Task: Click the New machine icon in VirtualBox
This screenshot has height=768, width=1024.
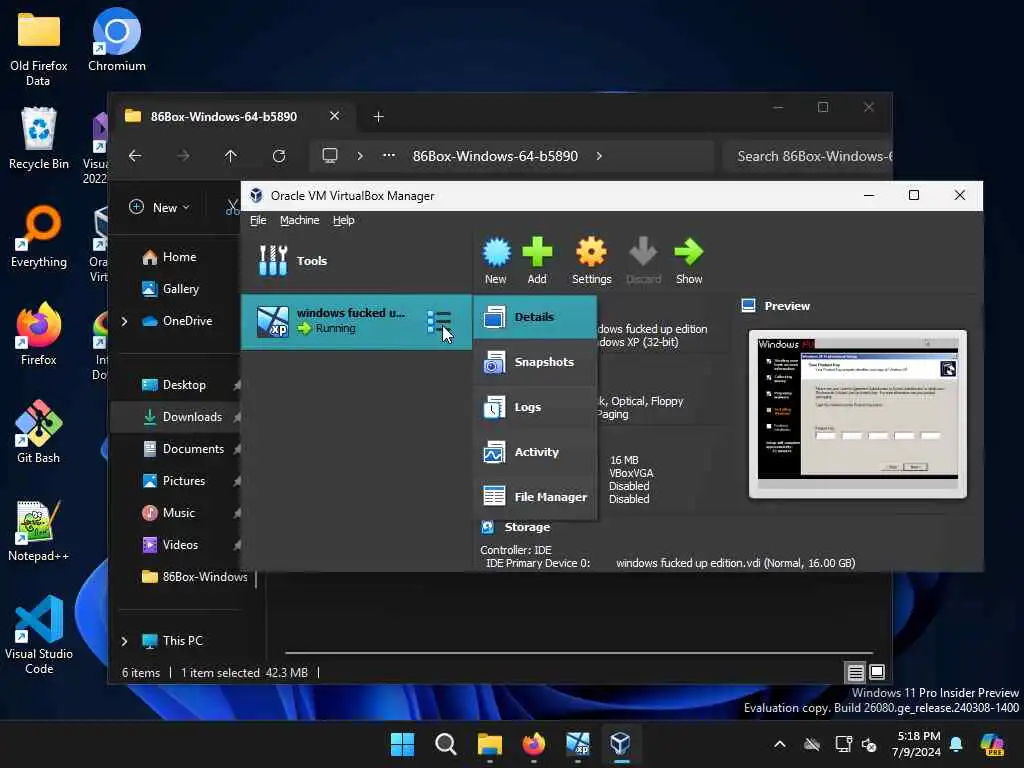Action: click(x=496, y=261)
